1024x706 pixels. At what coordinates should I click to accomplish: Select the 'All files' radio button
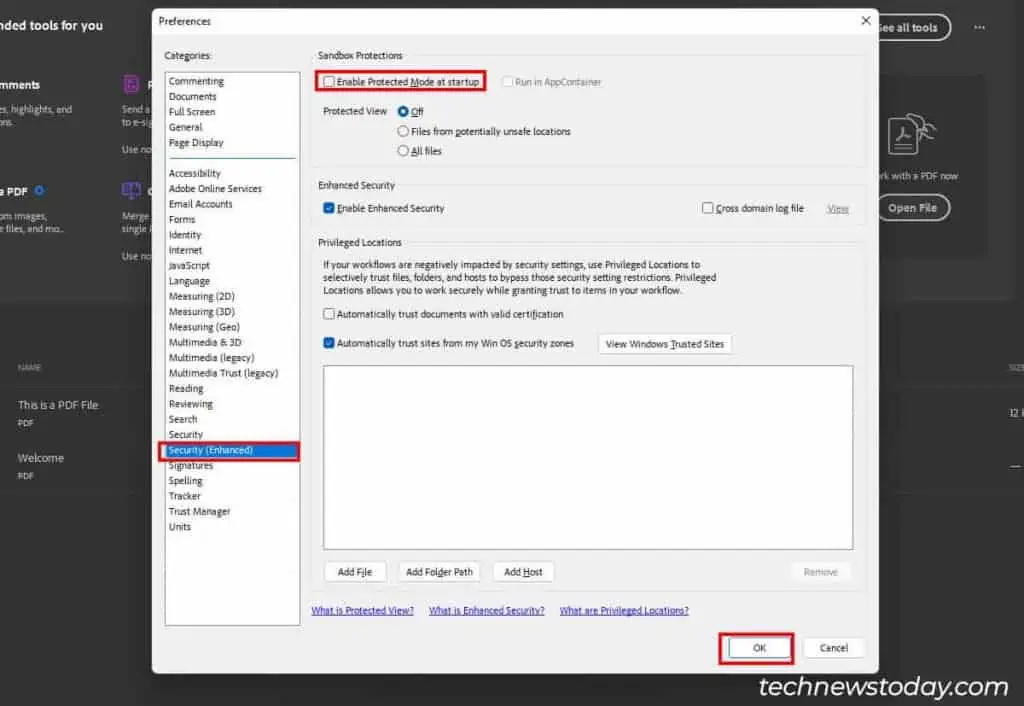click(x=403, y=150)
